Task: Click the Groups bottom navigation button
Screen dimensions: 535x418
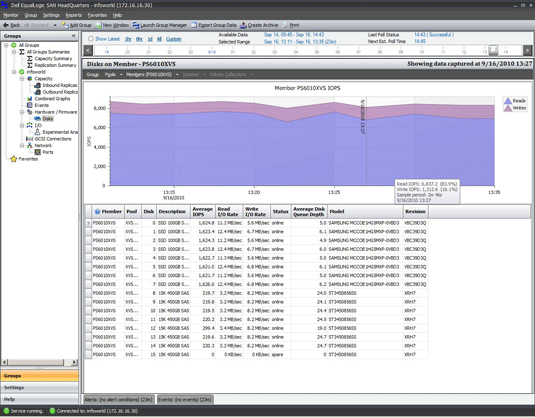Action: [x=40, y=376]
